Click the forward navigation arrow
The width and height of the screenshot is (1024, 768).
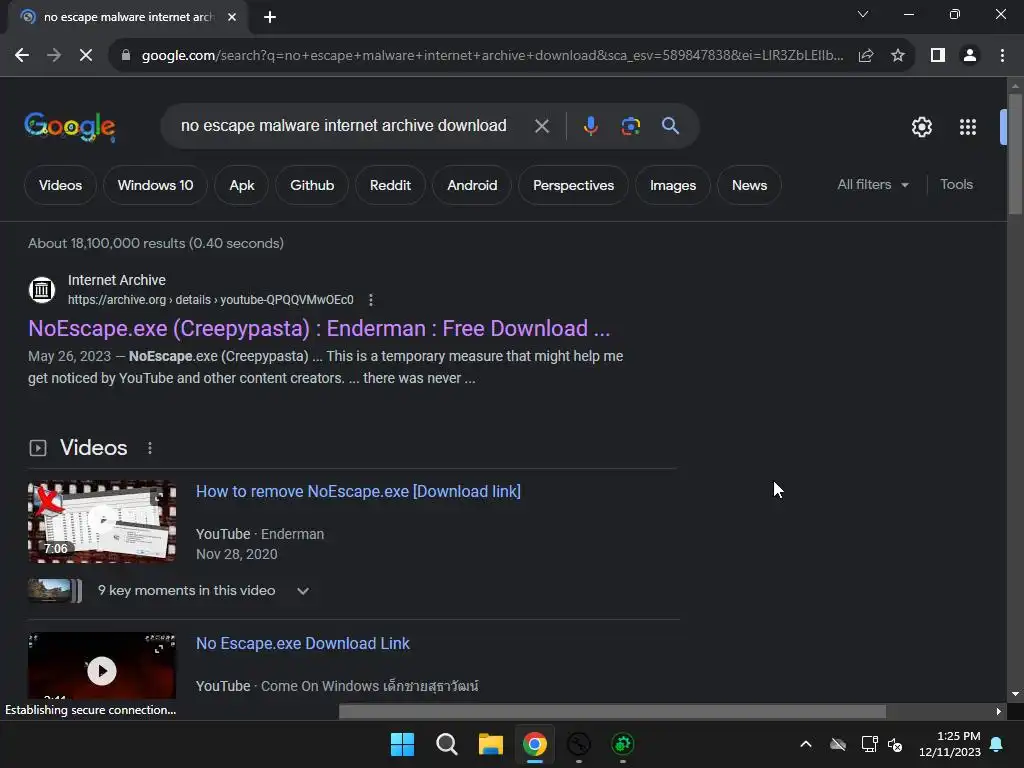pyautogui.click(x=54, y=56)
